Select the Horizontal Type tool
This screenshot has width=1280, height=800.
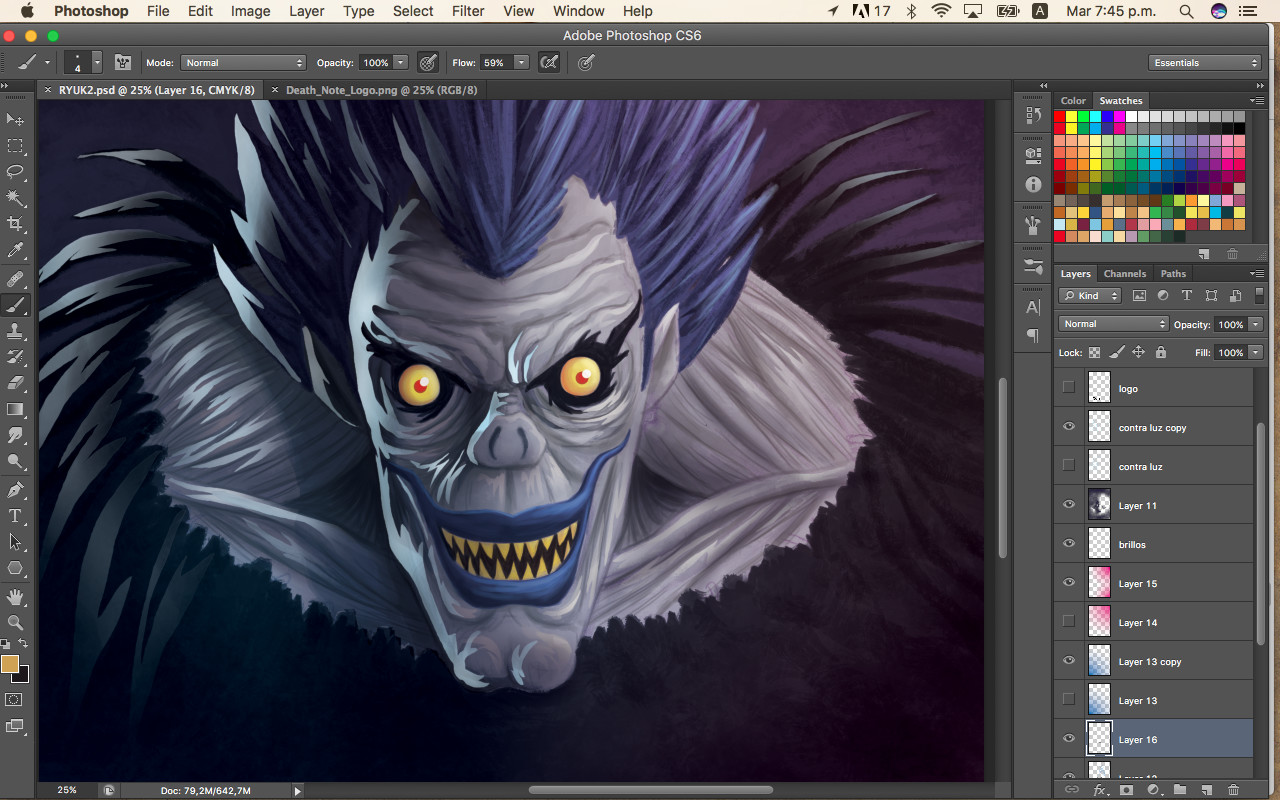click(15, 516)
